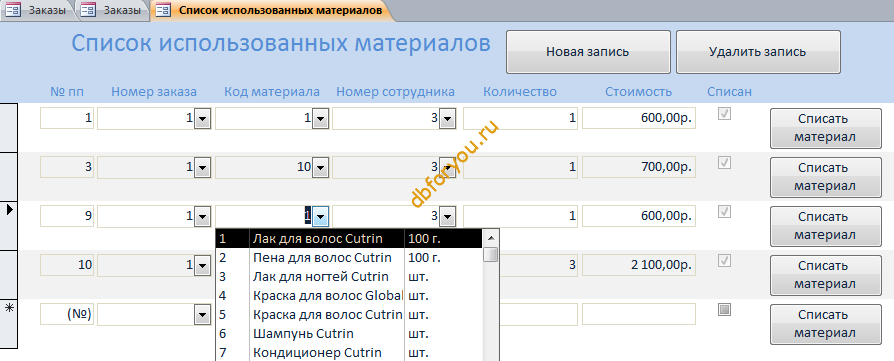Toggle Списан checkbox for record 9

point(725,212)
